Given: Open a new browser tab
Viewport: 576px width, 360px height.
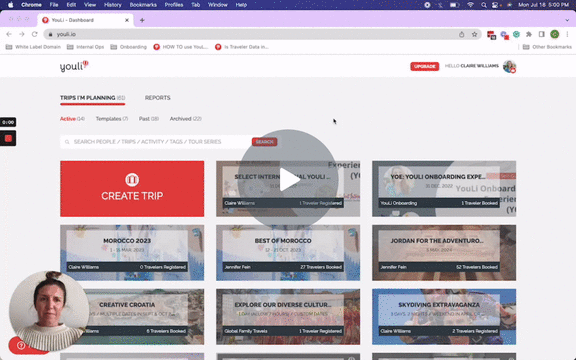Looking at the screenshot, I should 142,20.
